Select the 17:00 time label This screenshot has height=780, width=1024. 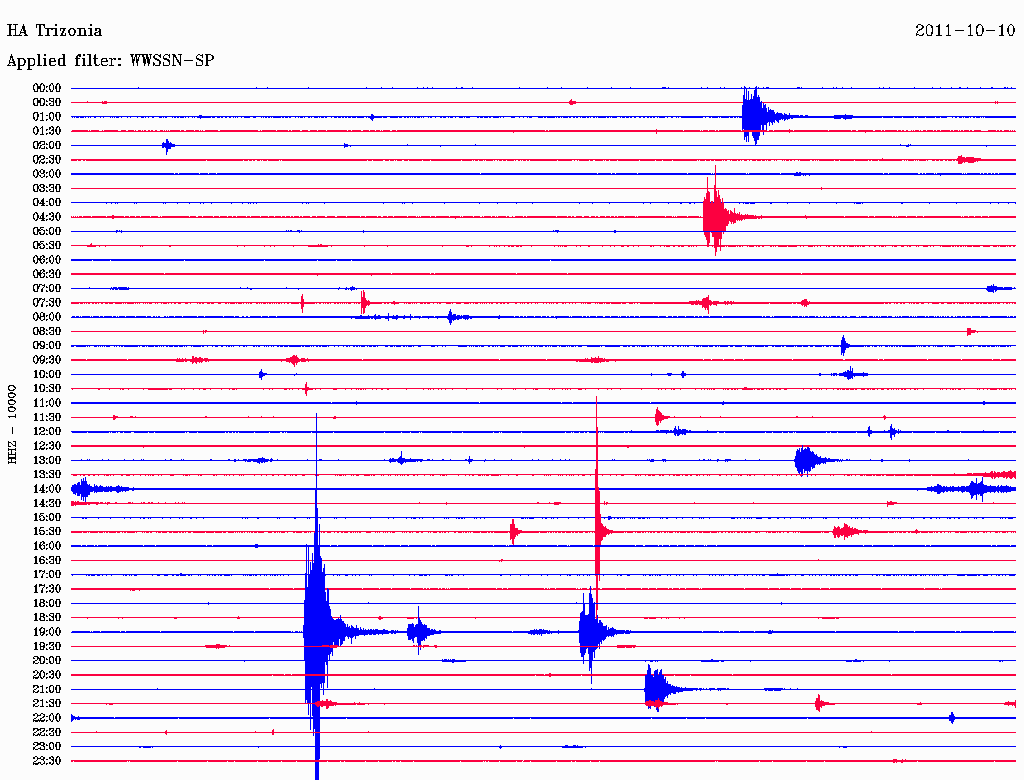(x=47, y=575)
